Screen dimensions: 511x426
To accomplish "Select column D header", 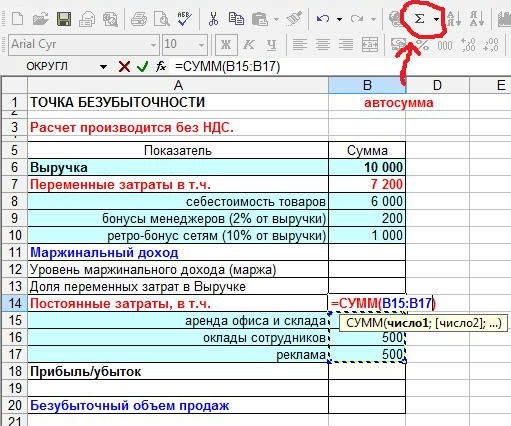I will [437, 85].
